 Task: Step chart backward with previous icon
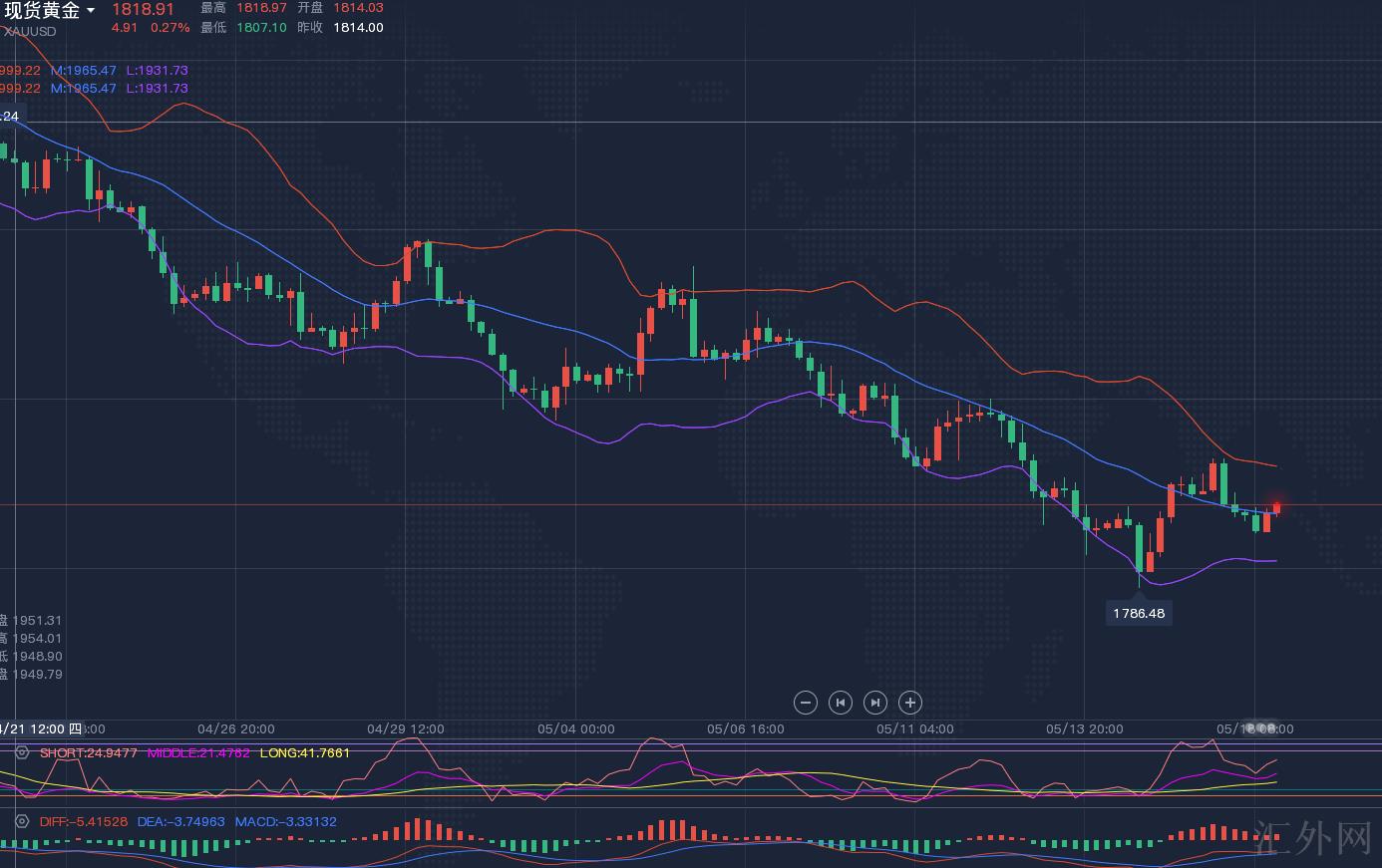(841, 703)
